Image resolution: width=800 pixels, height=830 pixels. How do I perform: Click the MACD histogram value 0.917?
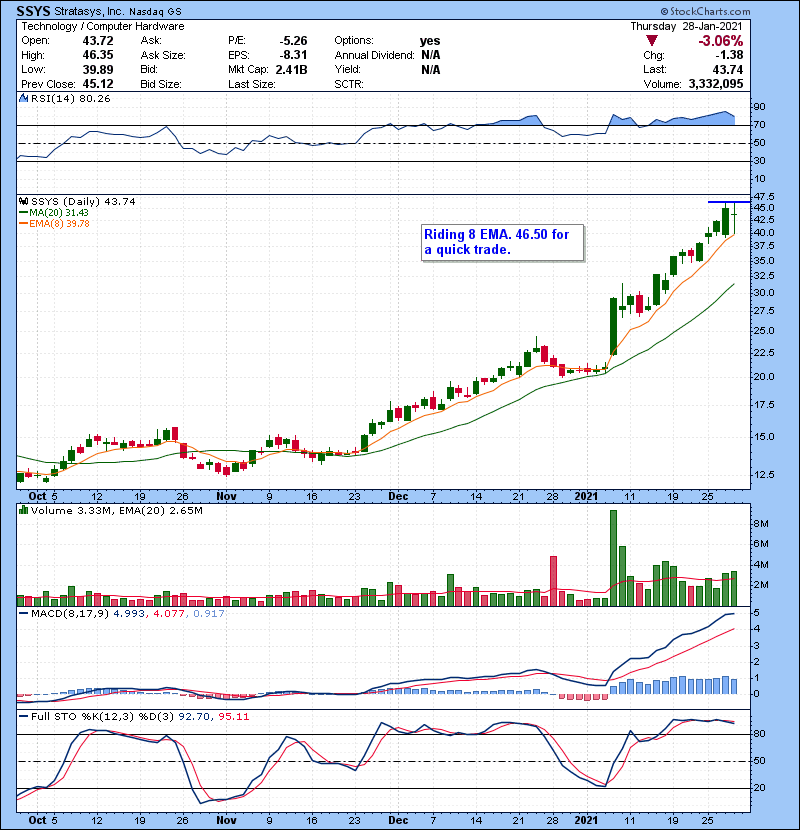tap(209, 614)
